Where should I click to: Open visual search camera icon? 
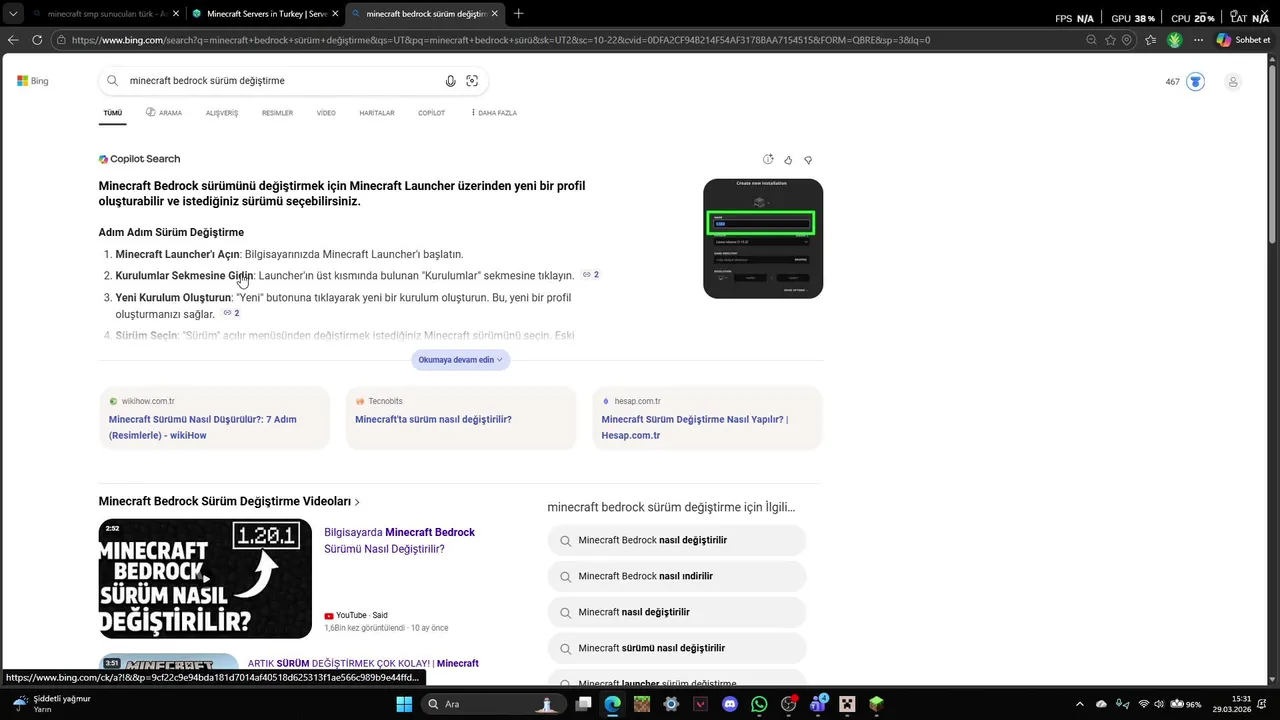click(x=472, y=81)
